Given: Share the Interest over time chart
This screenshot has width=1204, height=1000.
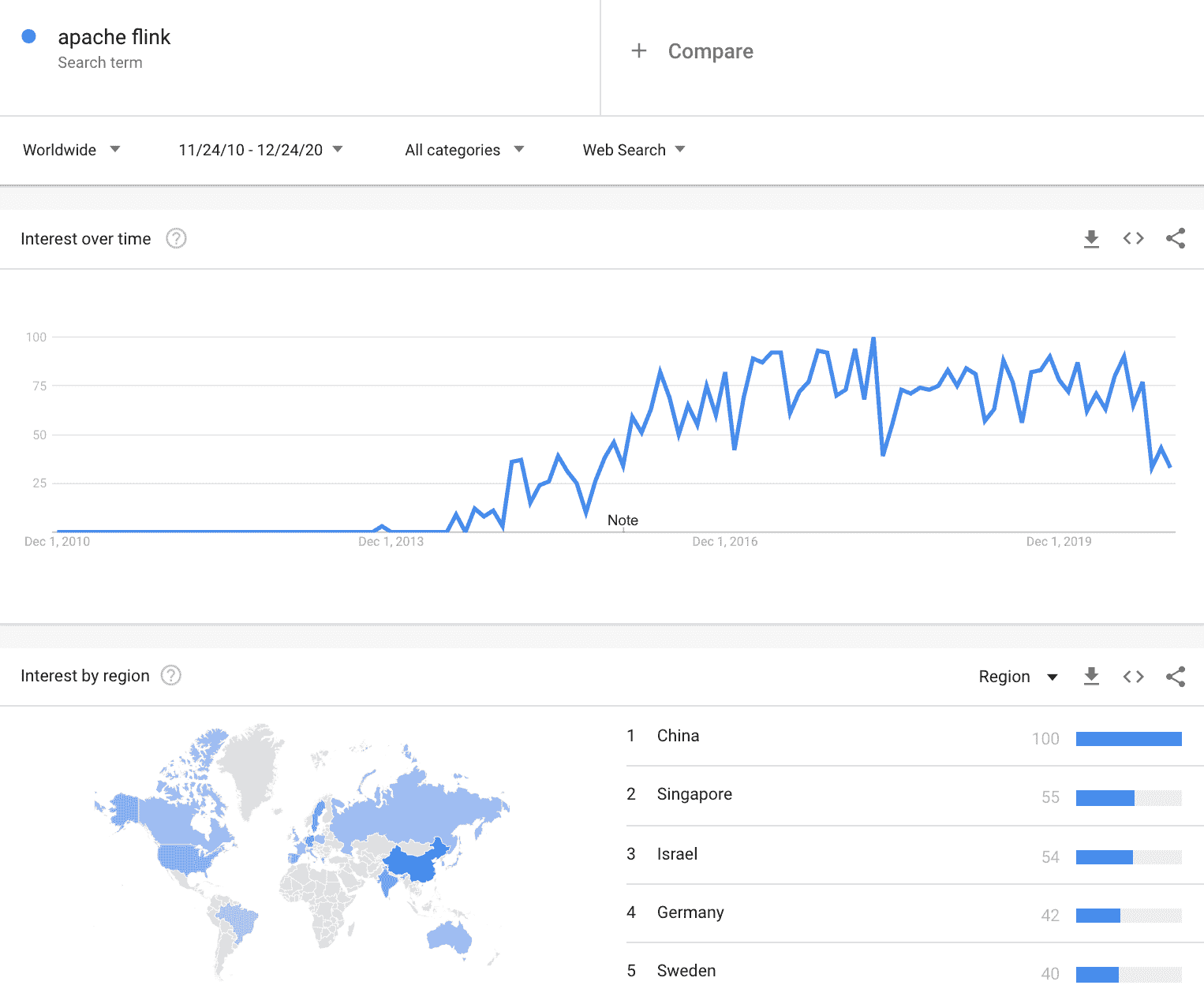Looking at the screenshot, I should click(x=1176, y=238).
